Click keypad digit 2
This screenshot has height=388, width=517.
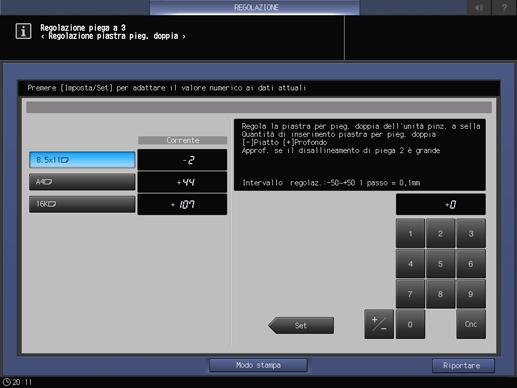440,233
